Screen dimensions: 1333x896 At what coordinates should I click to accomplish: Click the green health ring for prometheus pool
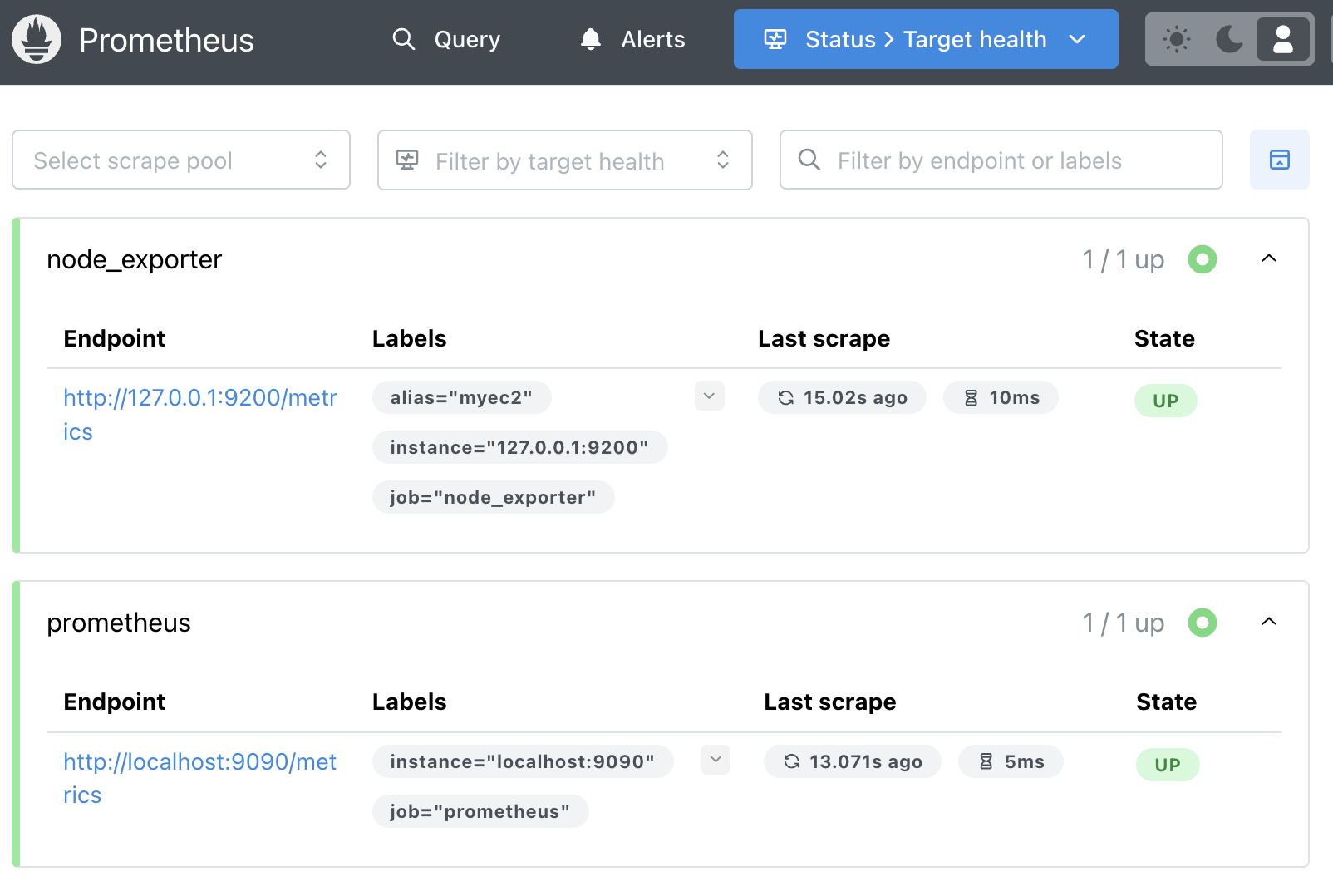tap(1203, 623)
